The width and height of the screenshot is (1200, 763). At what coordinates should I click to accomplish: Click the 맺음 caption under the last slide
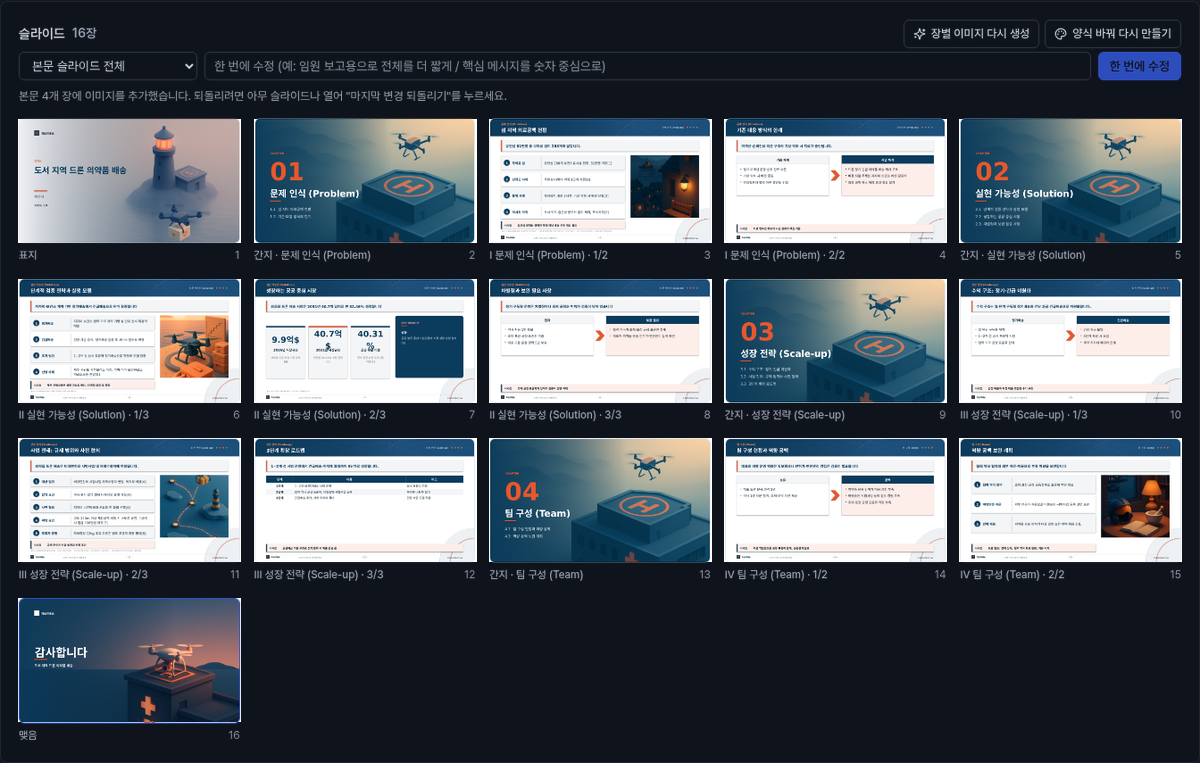click(28, 735)
